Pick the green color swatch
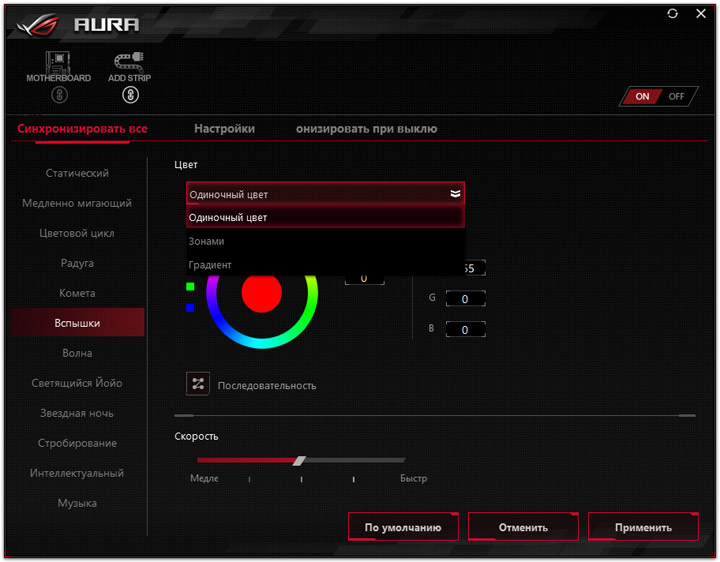The width and height of the screenshot is (720, 562). click(x=190, y=287)
